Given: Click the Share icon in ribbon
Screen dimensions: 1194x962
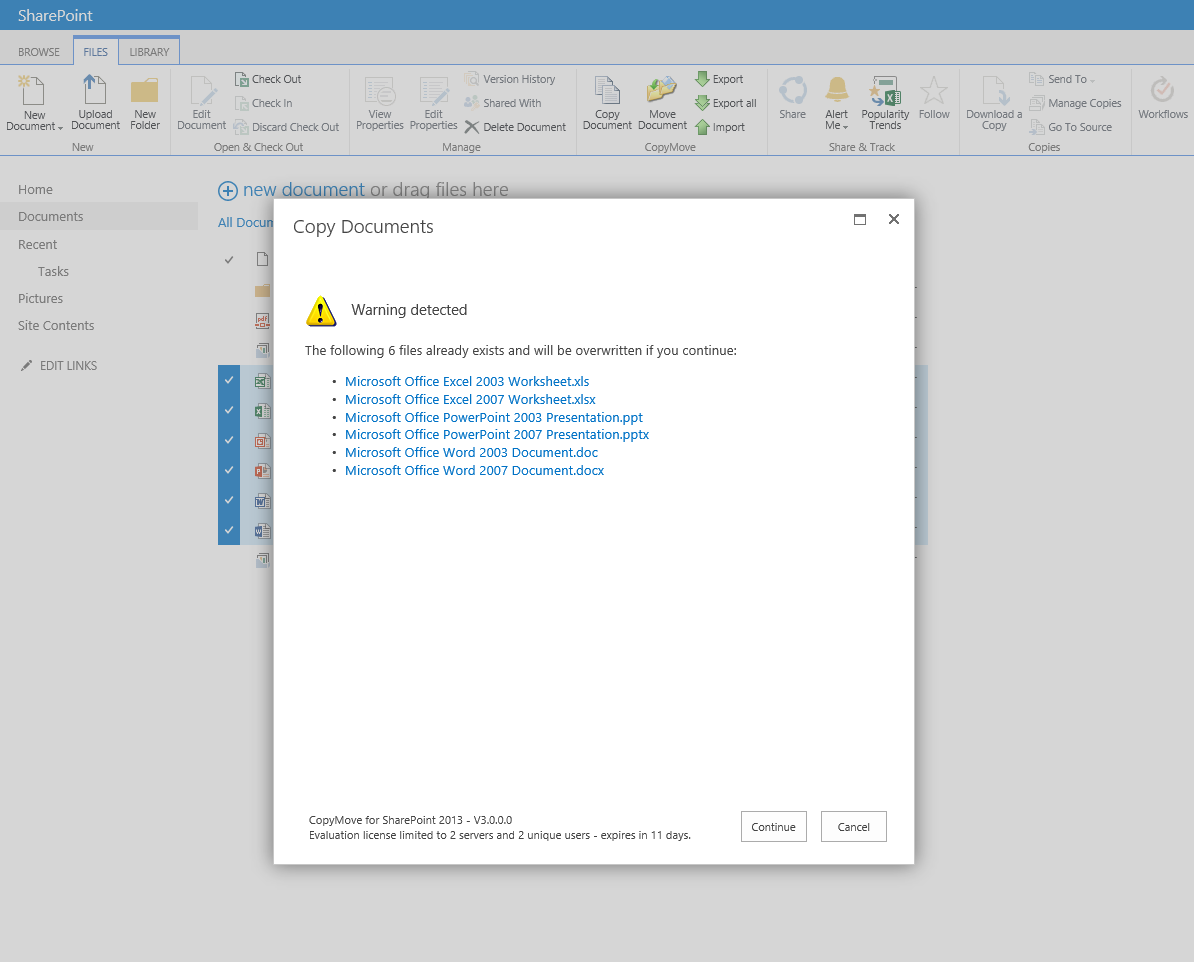Looking at the screenshot, I should pos(793,91).
